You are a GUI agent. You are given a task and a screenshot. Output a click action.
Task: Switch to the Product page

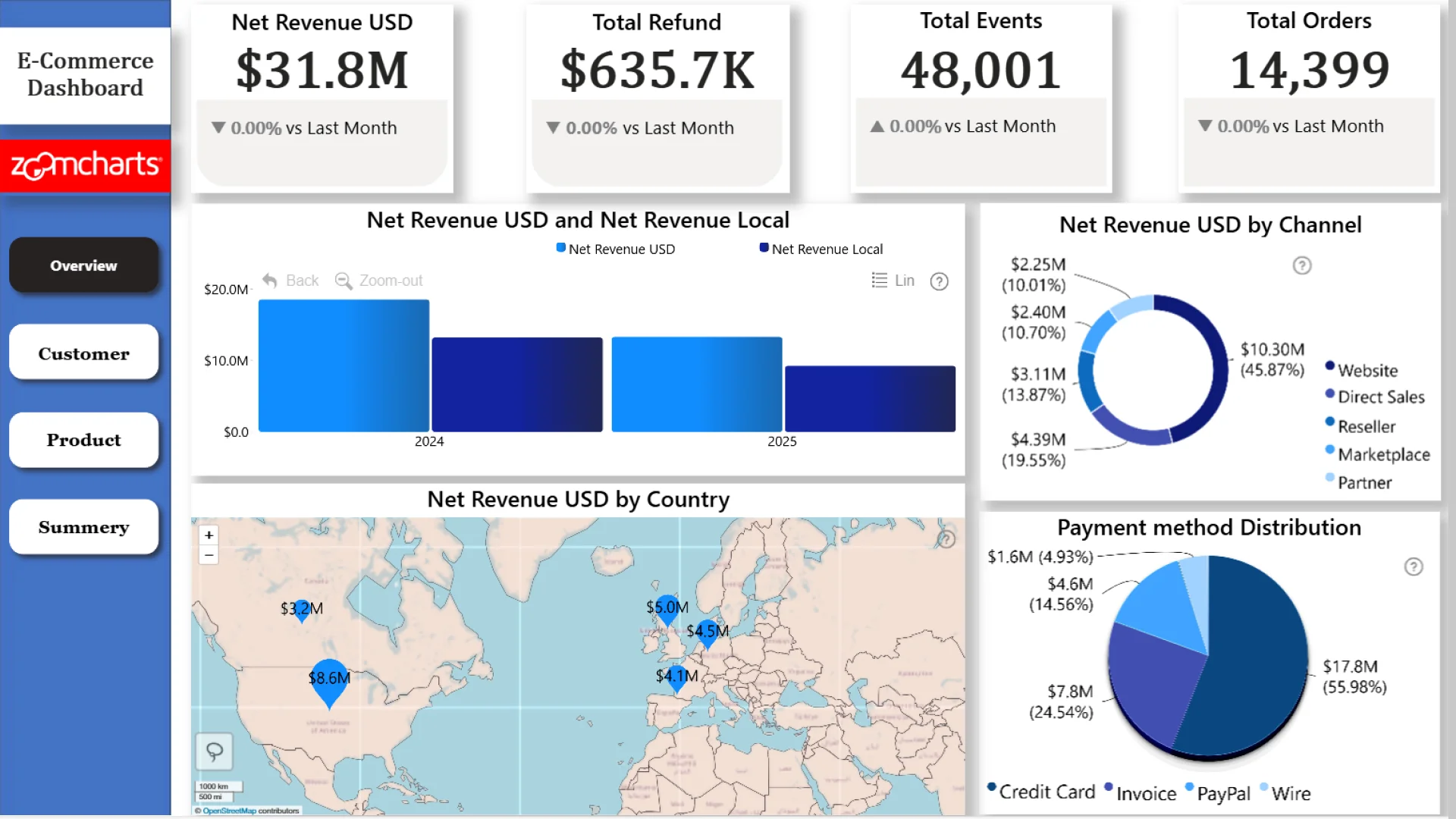(83, 440)
